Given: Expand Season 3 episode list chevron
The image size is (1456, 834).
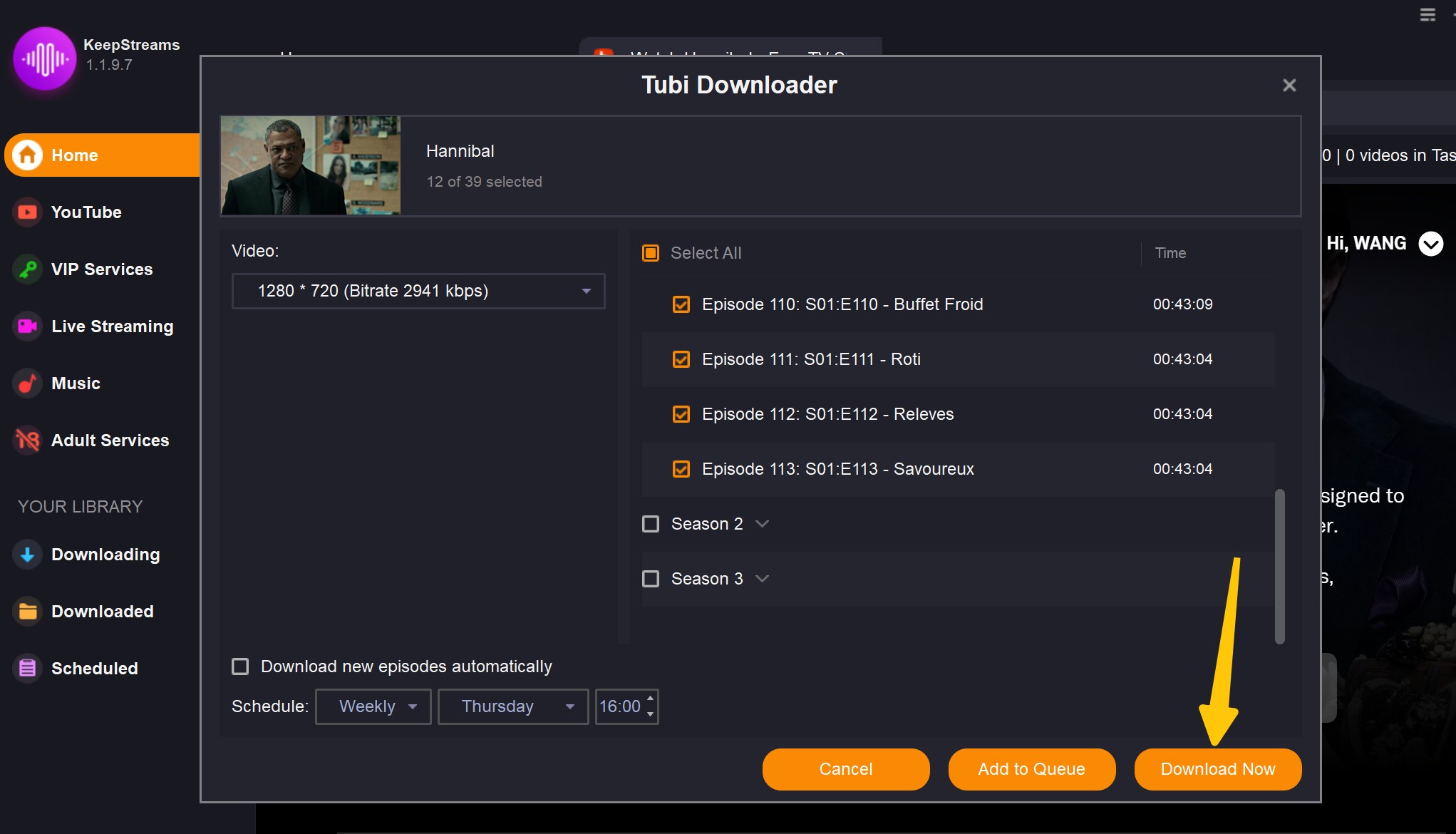Looking at the screenshot, I should click(x=762, y=579).
